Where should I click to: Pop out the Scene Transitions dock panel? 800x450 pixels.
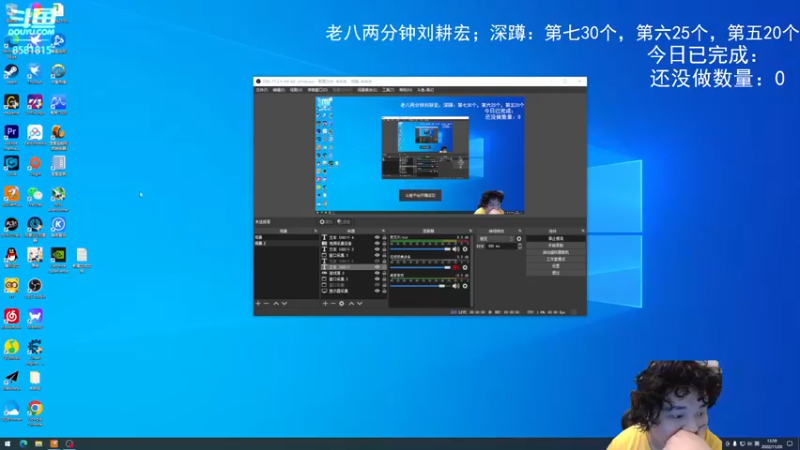tap(520, 231)
